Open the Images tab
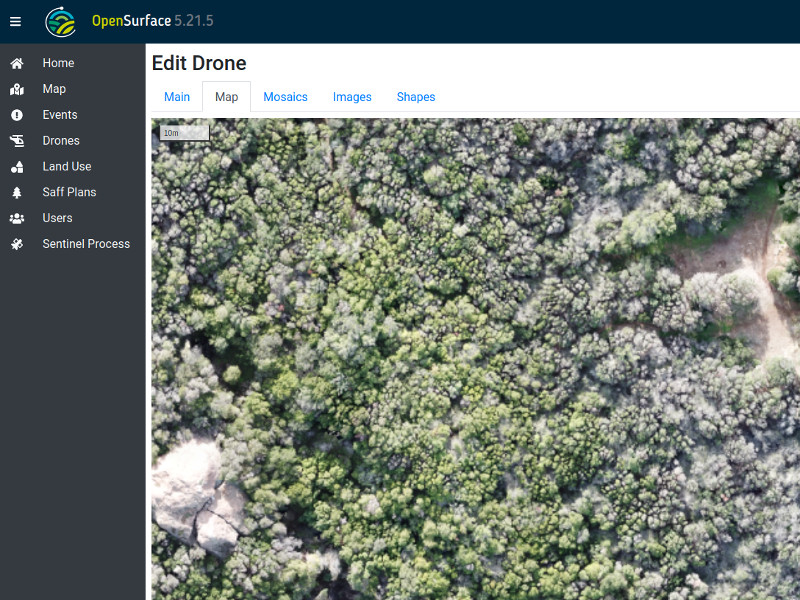The width and height of the screenshot is (800, 600). (x=352, y=97)
